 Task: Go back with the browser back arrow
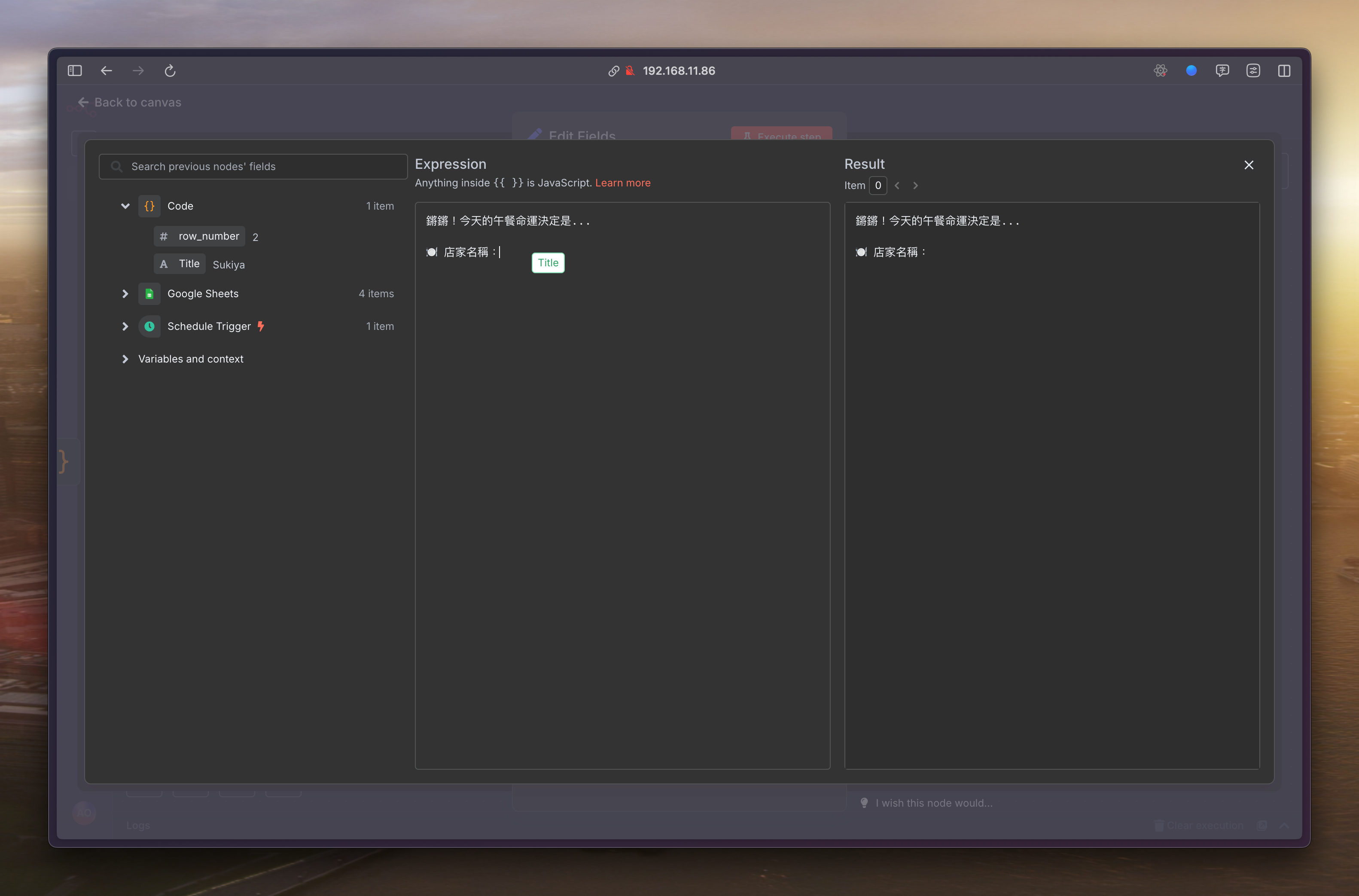point(106,71)
